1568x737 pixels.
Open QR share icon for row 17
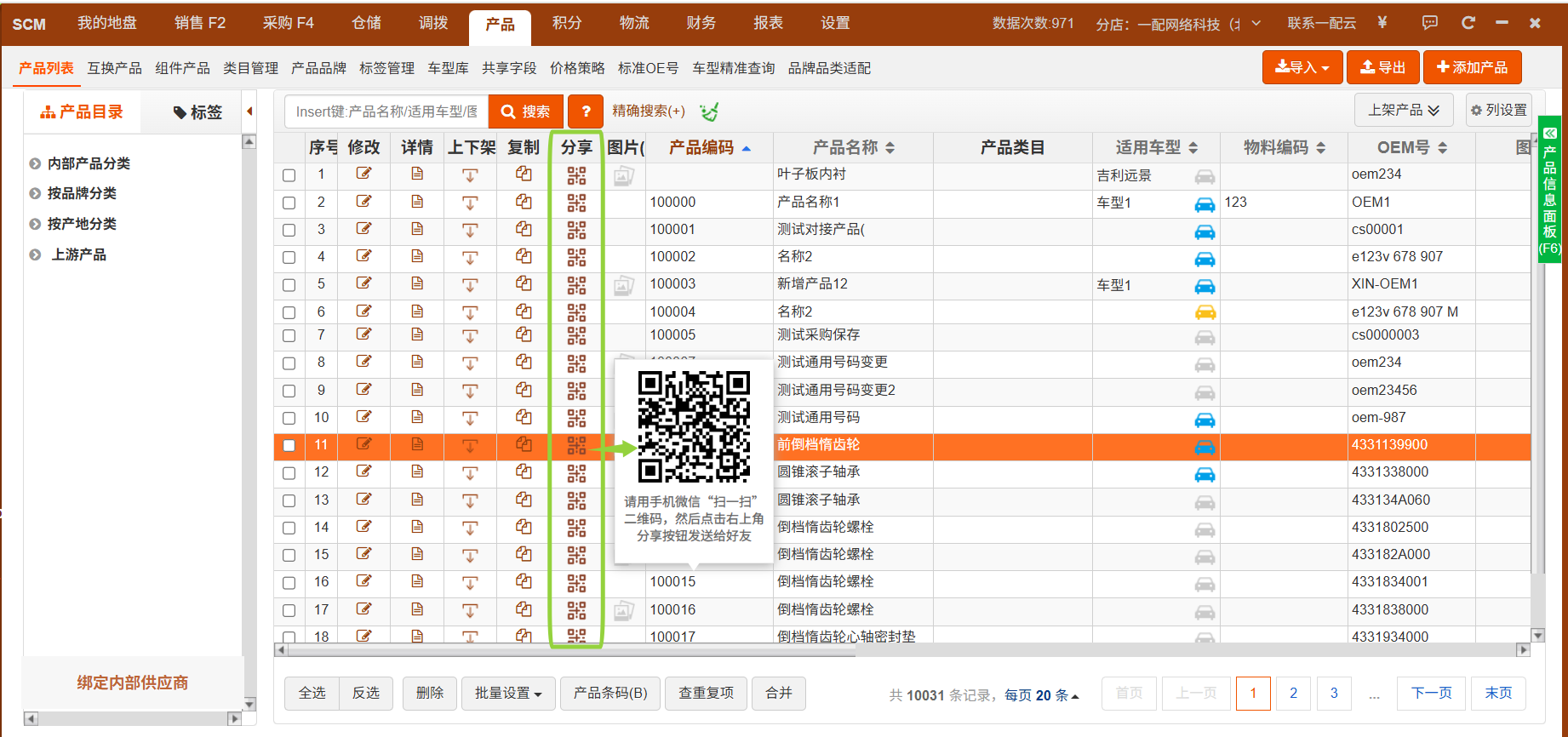pyautogui.click(x=576, y=610)
